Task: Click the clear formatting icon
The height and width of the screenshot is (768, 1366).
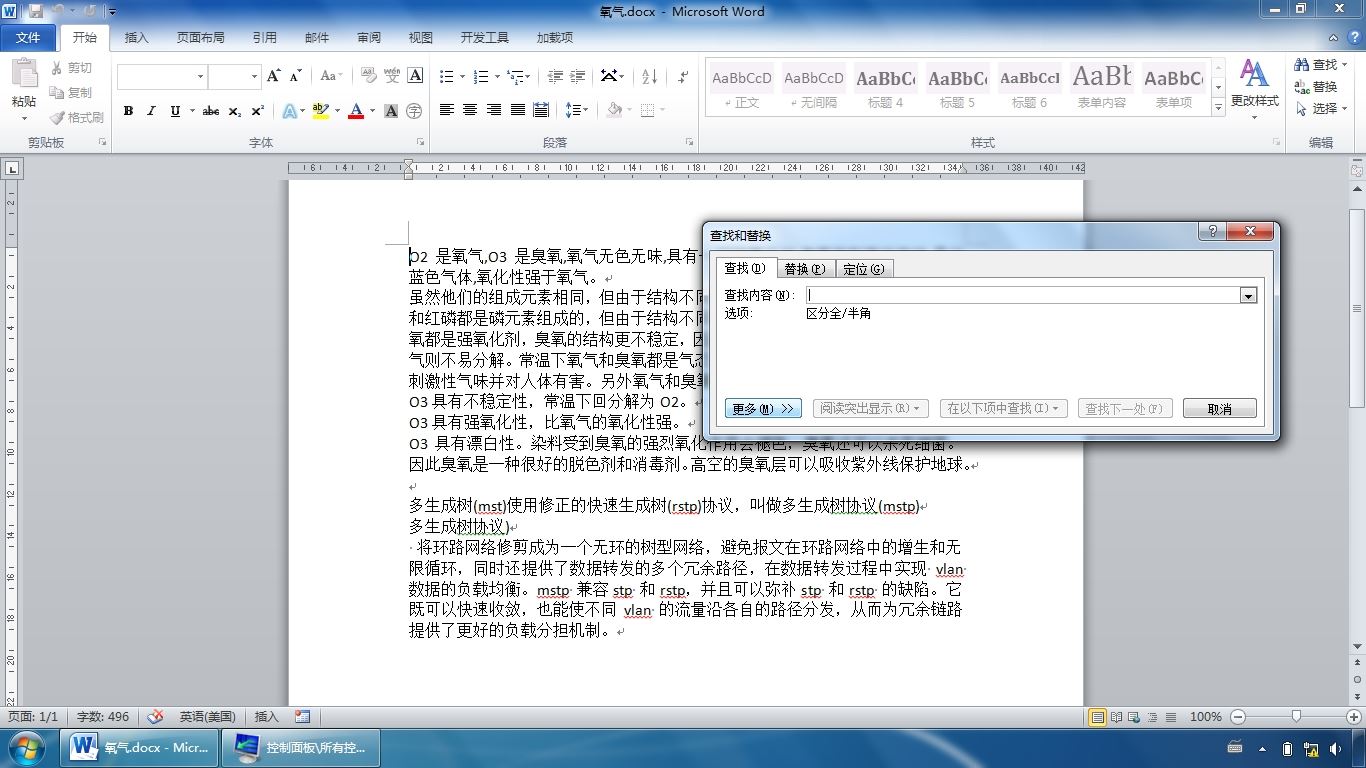Action: [x=368, y=76]
